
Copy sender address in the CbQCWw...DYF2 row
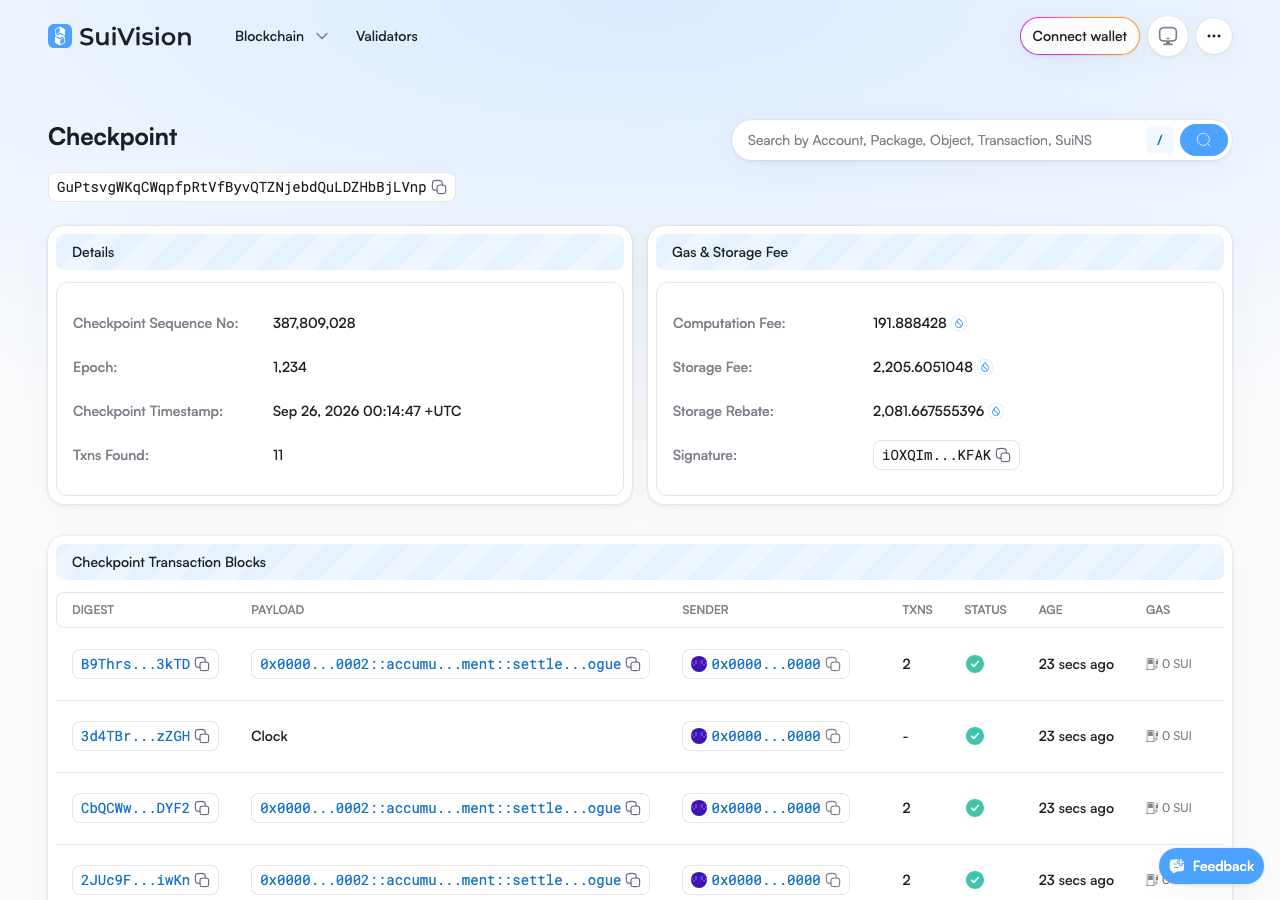click(x=833, y=808)
